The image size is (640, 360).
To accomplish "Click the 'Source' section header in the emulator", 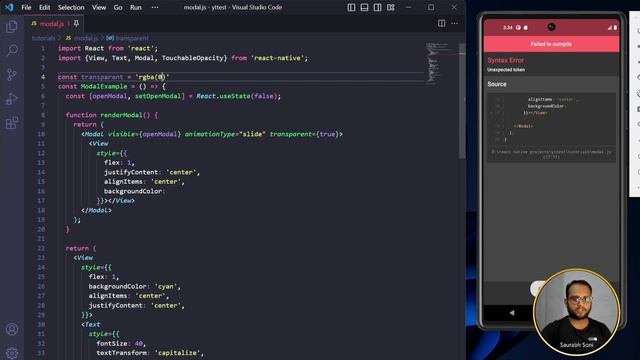I will [x=497, y=84].
